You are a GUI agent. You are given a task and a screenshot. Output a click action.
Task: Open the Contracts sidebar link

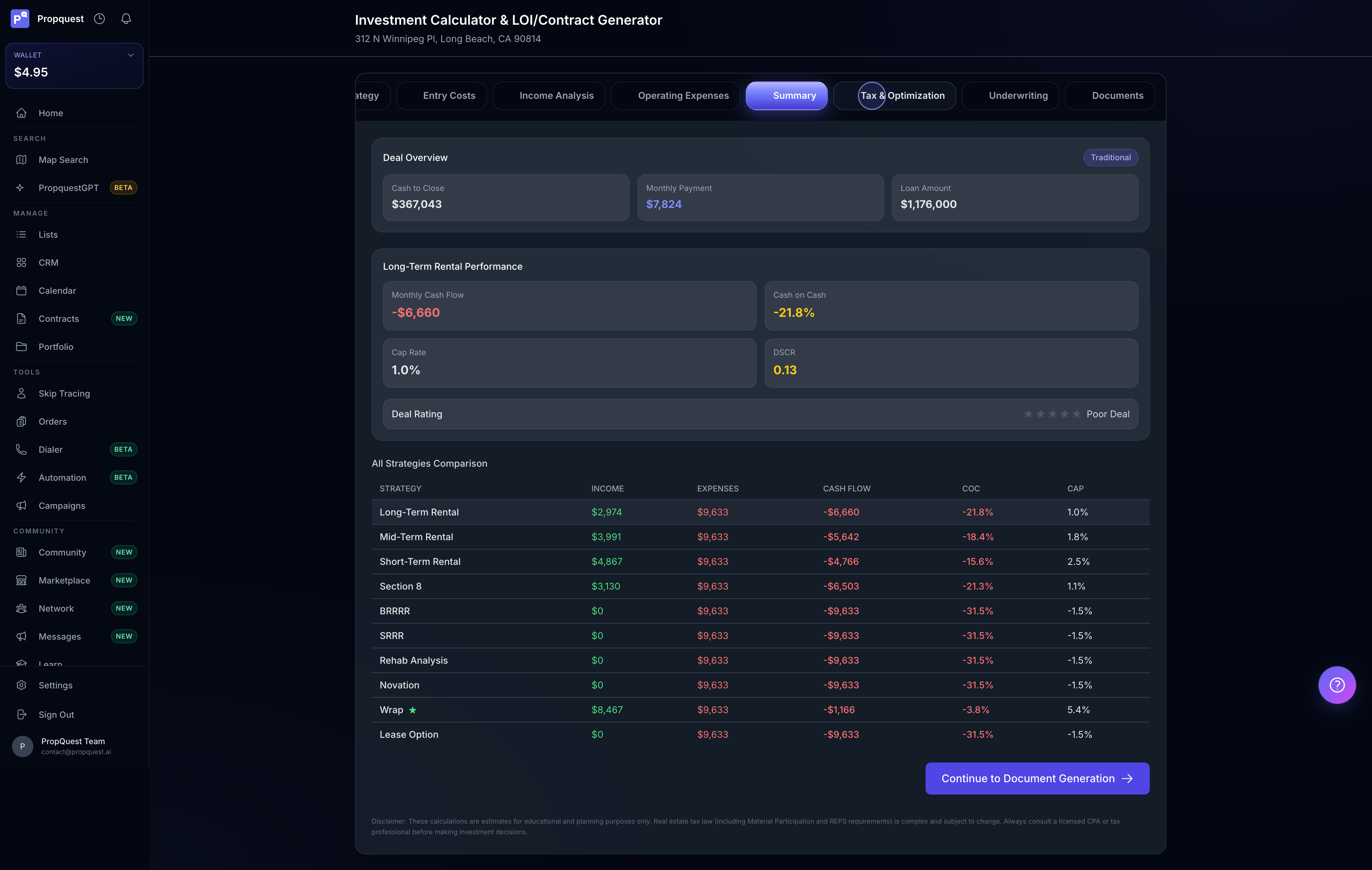tap(75, 319)
